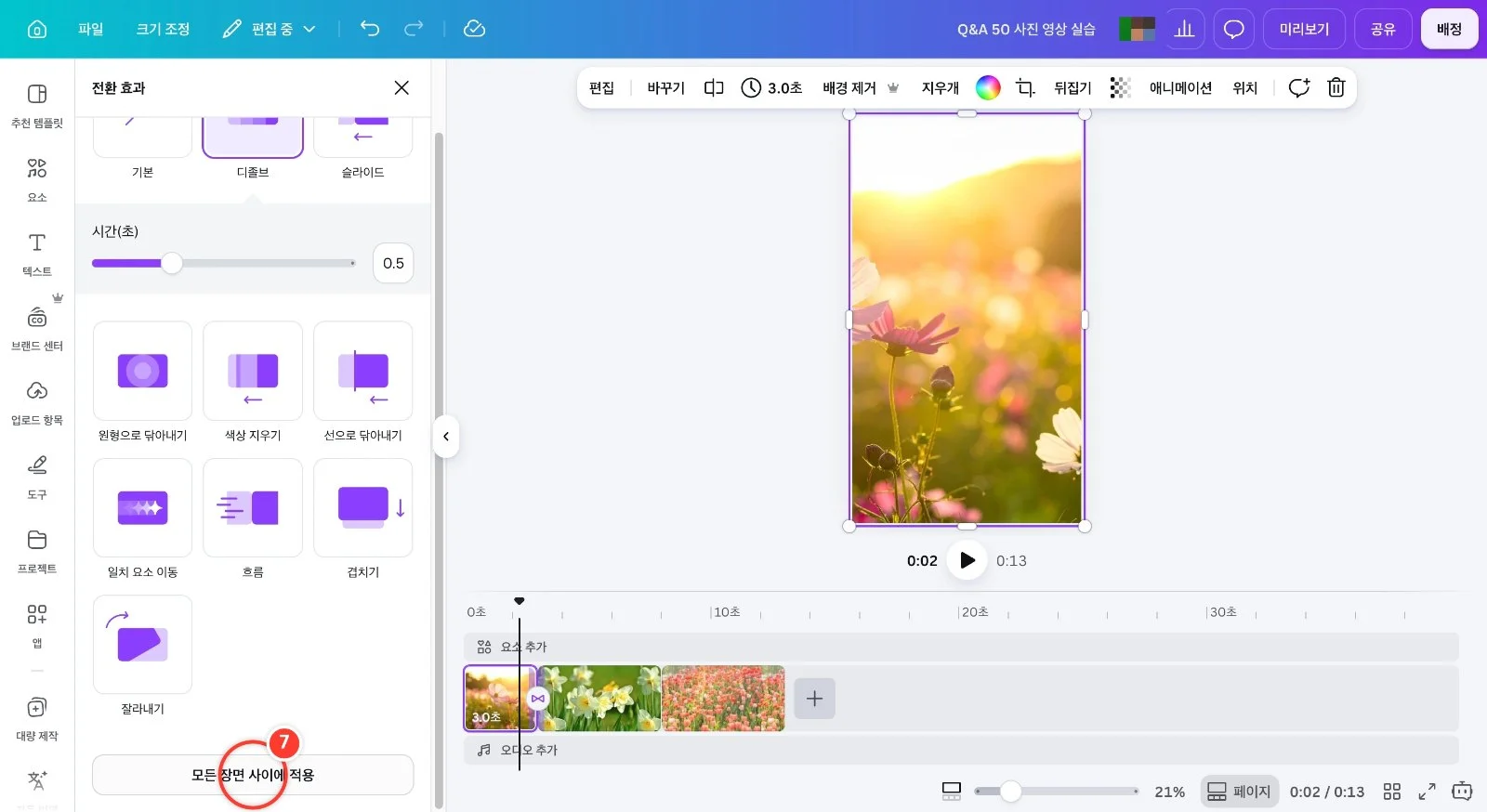Open 요소 sidebar panel
Image resolution: width=1487 pixels, height=812 pixels.
[37, 179]
